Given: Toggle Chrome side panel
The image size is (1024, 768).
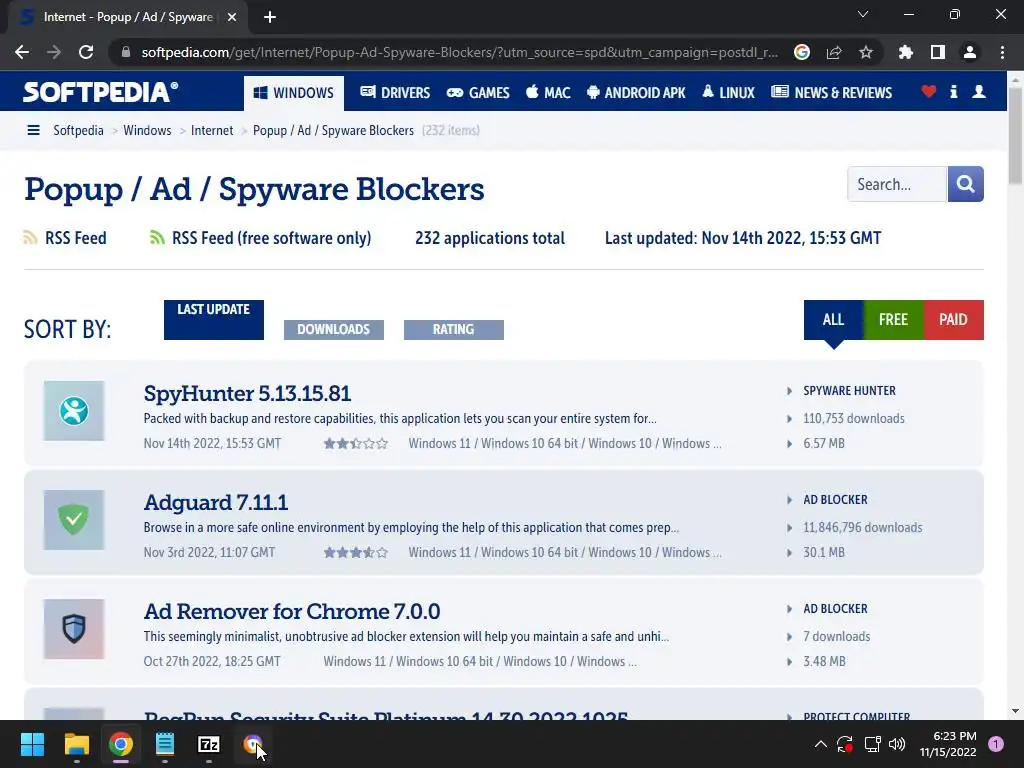Looking at the screenshot, I should click(938, 52).
